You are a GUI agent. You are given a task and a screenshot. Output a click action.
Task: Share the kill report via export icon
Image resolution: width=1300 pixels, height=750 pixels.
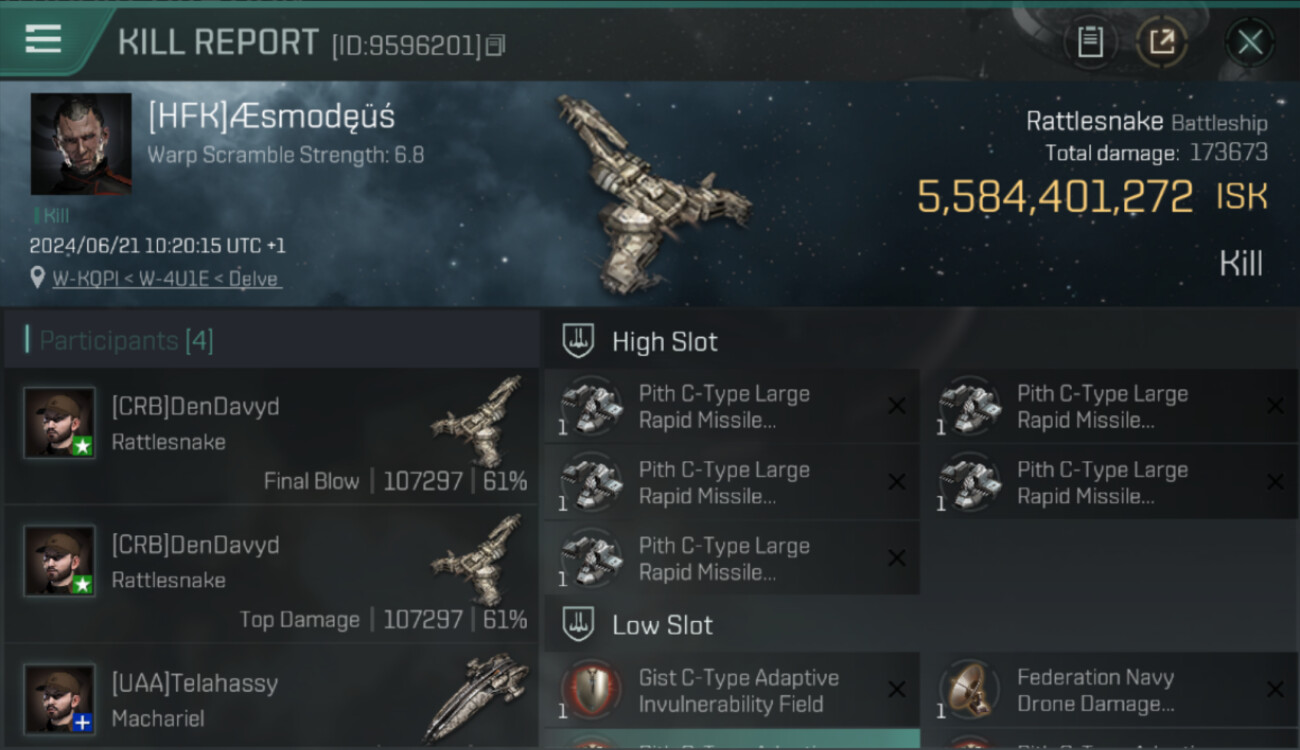pos(1162,42)
